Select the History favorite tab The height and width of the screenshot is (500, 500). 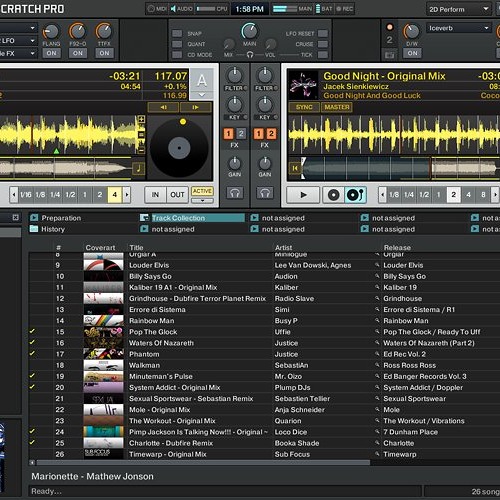coord(53,229)
